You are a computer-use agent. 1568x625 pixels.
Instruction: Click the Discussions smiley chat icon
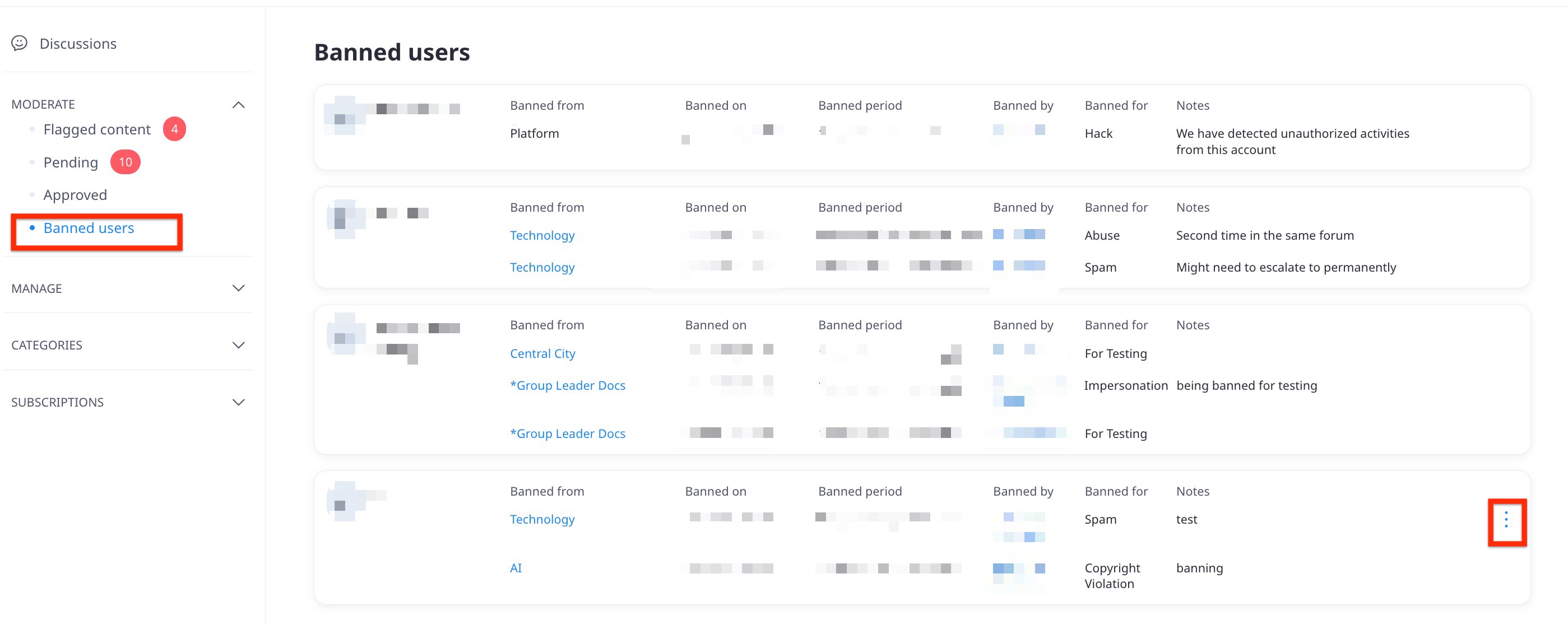[x=20, y=43]
